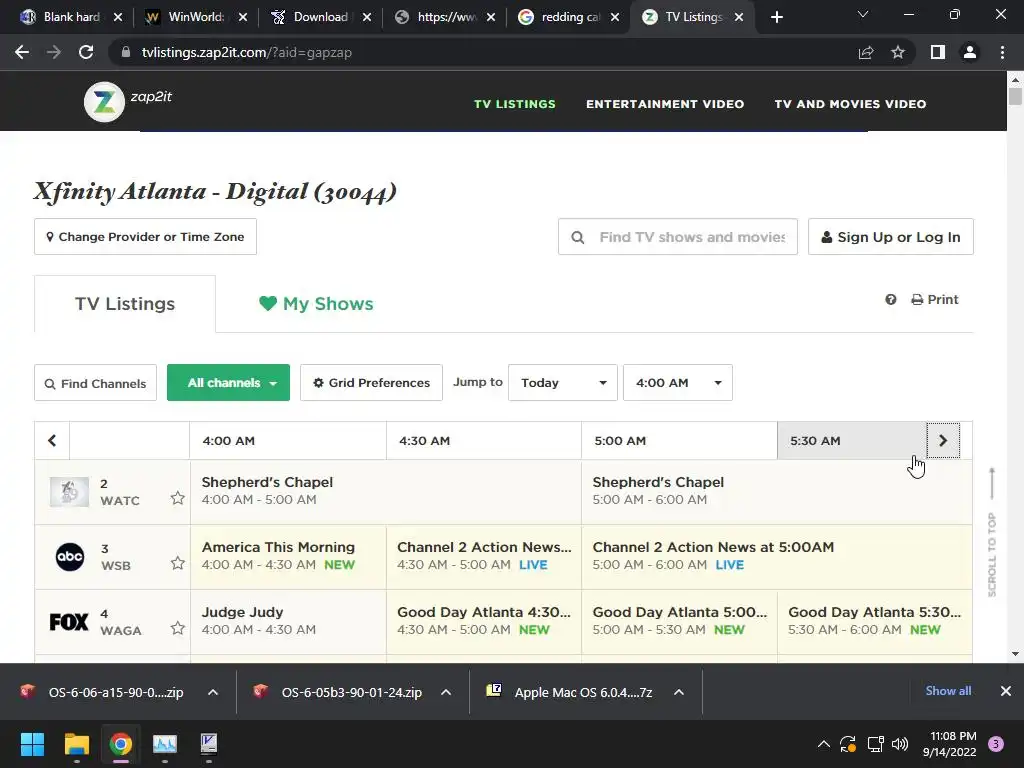Open Chrome side panel icon

point(938,52)
